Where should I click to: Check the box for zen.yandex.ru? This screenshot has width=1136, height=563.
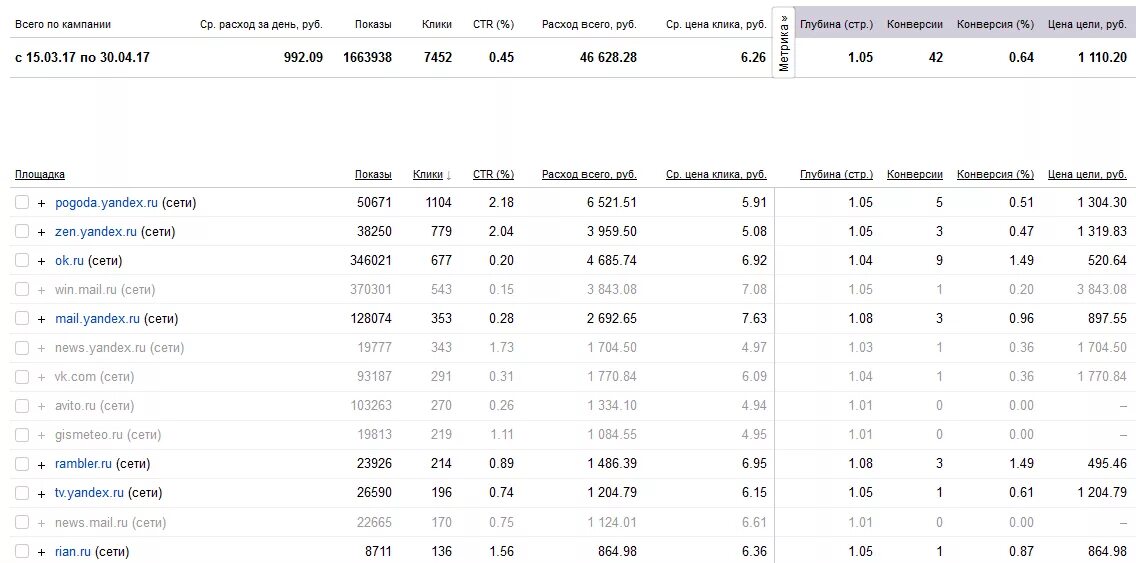(x=22, y=231)
